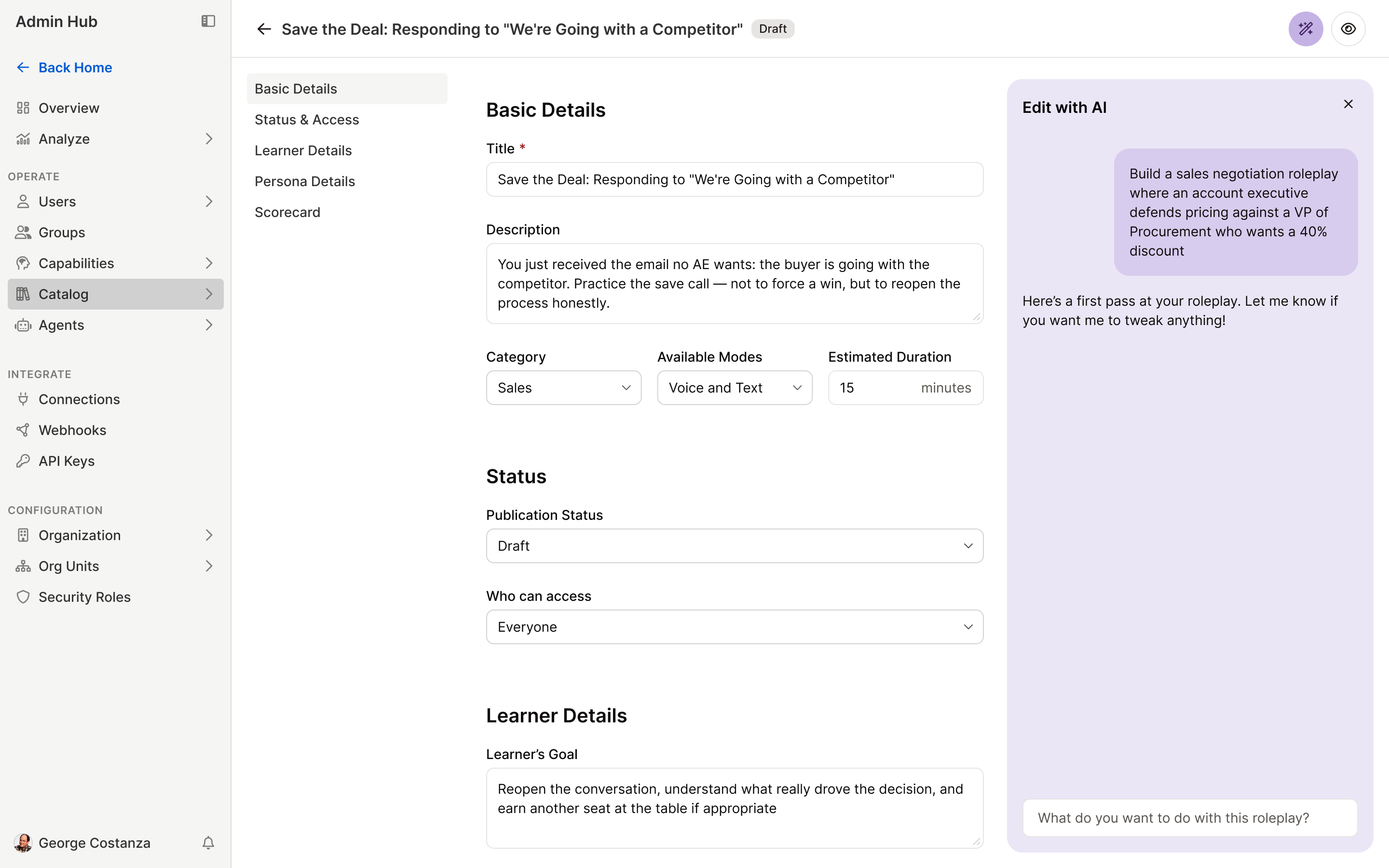This screenshot has width=1389, height=868.
Task: Toggle the preview eye button
Action: 1348,29
